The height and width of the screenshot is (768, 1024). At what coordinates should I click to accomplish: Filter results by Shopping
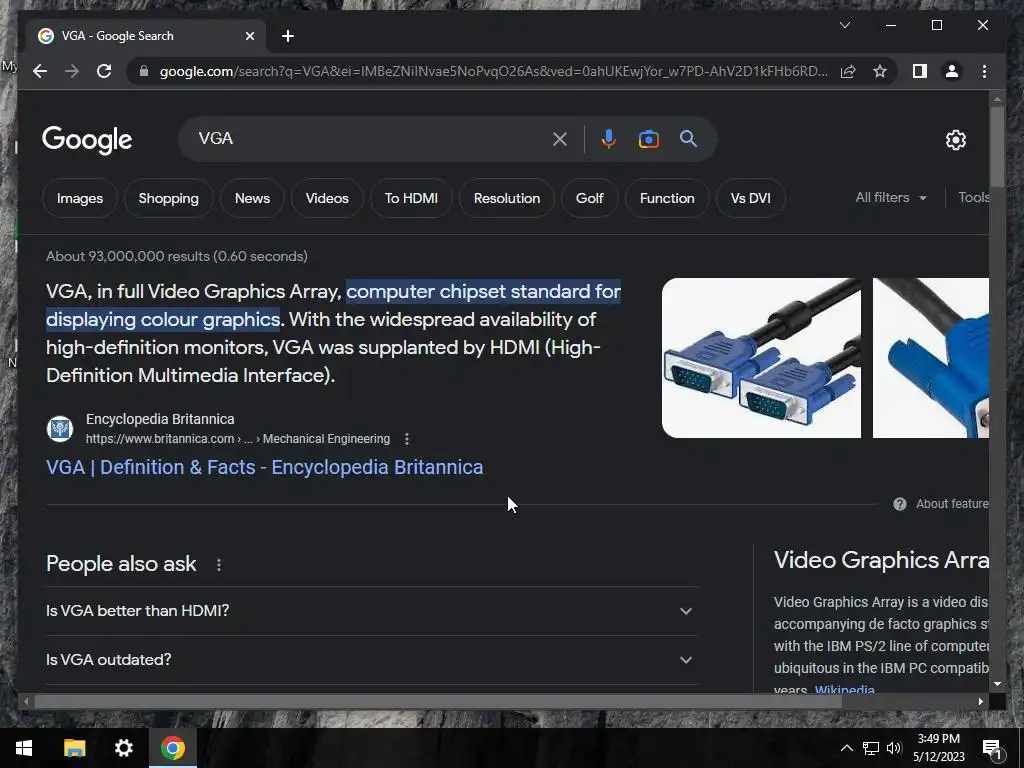pos(168,198)
